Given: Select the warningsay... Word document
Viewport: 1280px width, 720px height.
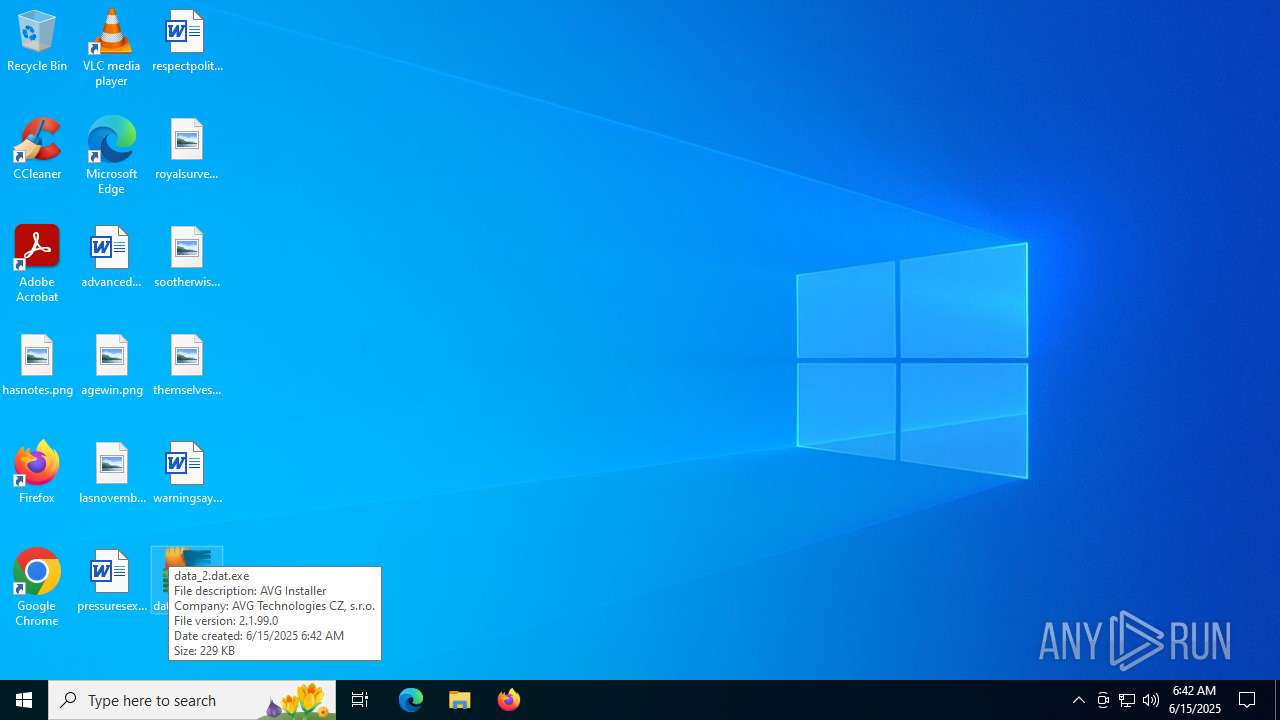Looking at the screenshot, I should pyautogui.click(x=187, y=474).
